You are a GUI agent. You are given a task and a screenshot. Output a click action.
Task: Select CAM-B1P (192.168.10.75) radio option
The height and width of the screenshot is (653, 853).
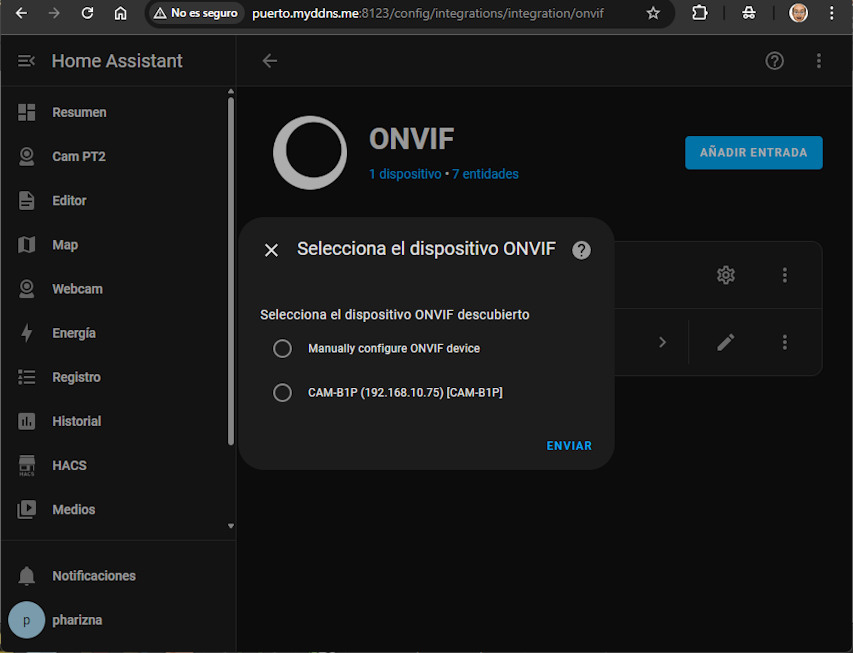[282, 392]
